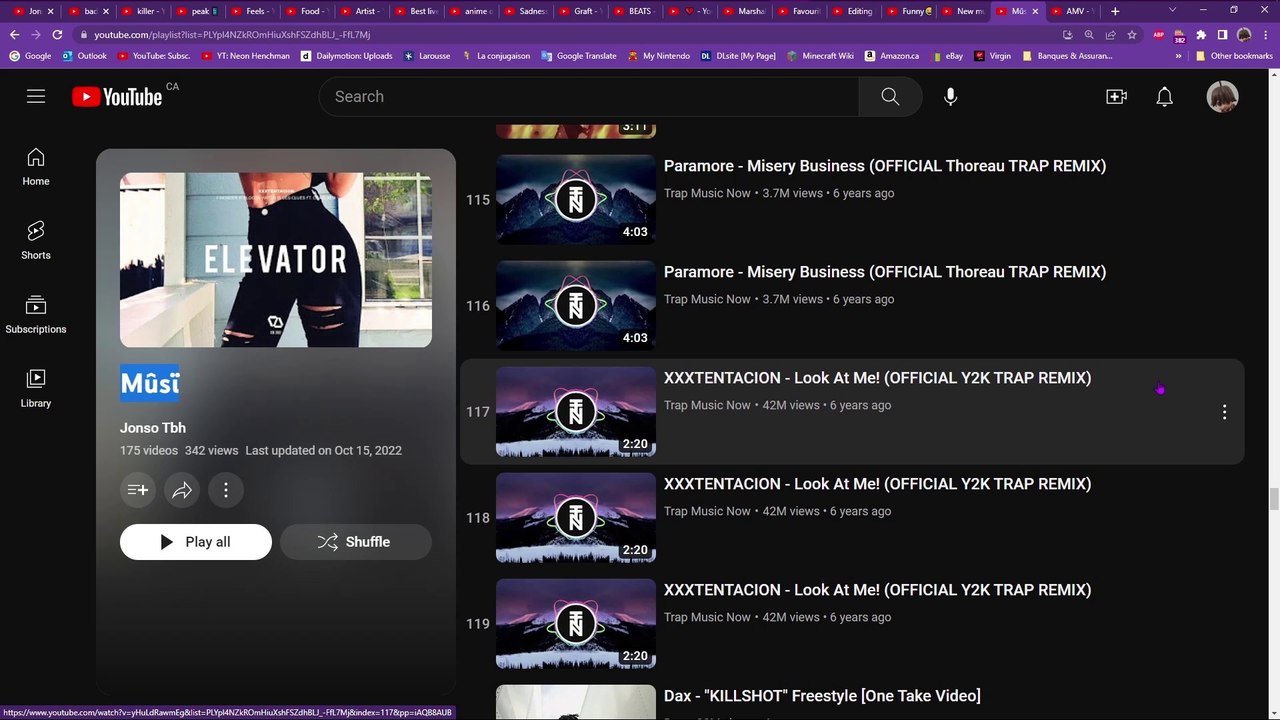The height and width of the screenshot is (720, 1280).
Task: Play video 117 Look At Me! thumbnail
Action: (x=576, y=411)
